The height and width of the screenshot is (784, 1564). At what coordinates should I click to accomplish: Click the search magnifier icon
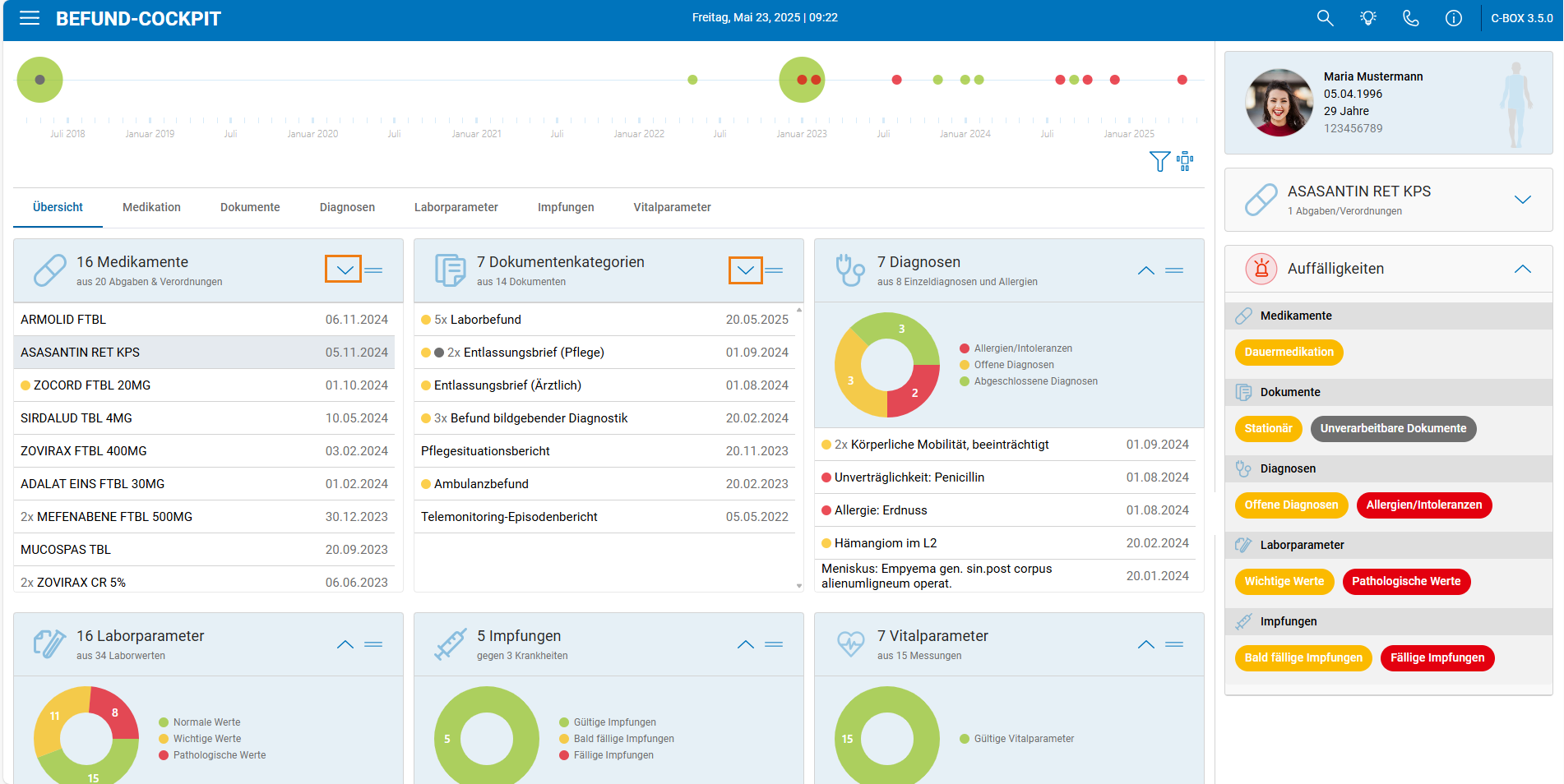pos(1325,18)
